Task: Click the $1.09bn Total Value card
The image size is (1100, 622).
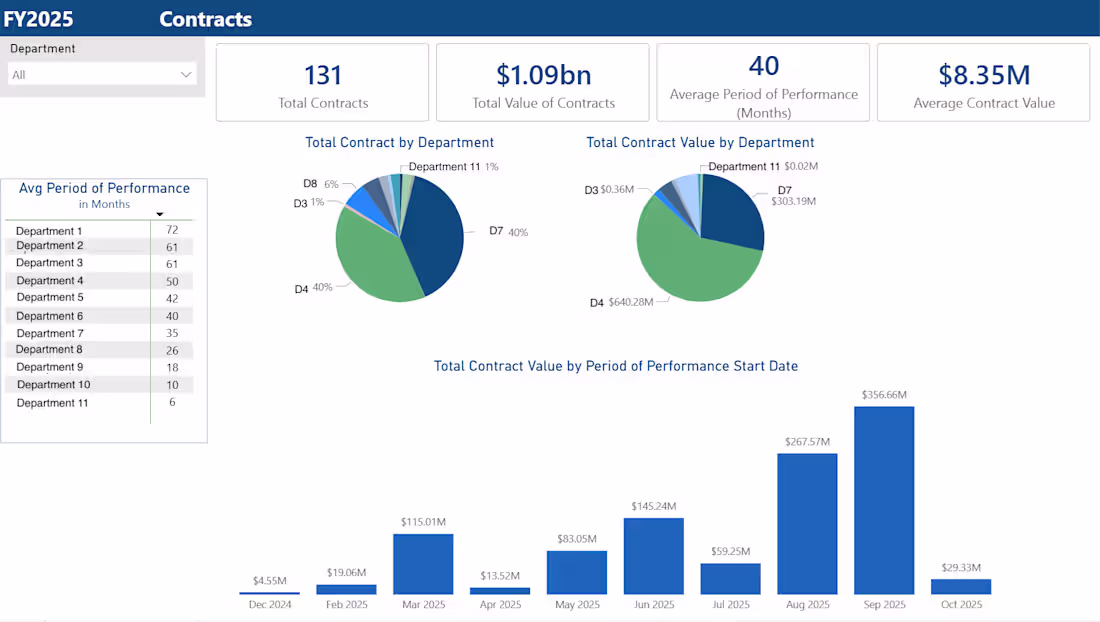Action: [x=542, y=82]
